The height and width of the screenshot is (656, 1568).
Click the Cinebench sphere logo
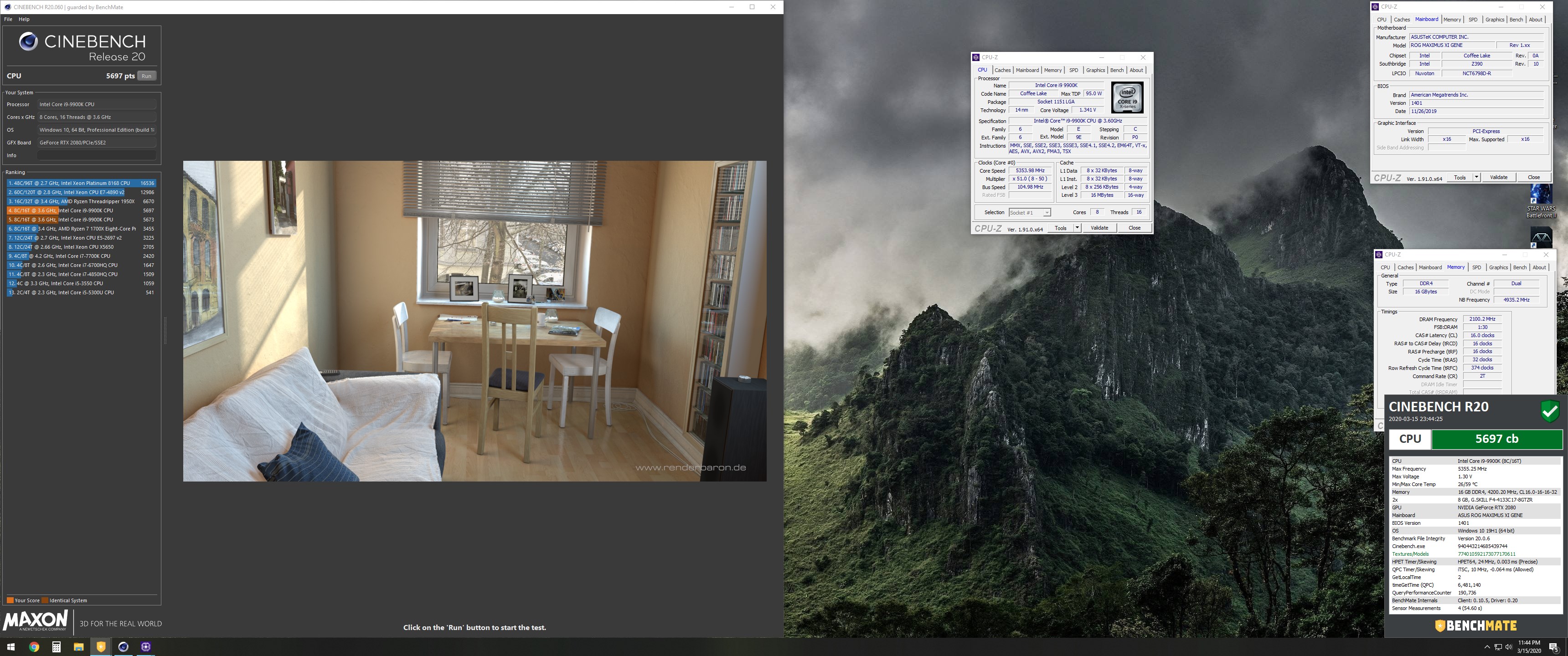28,41
